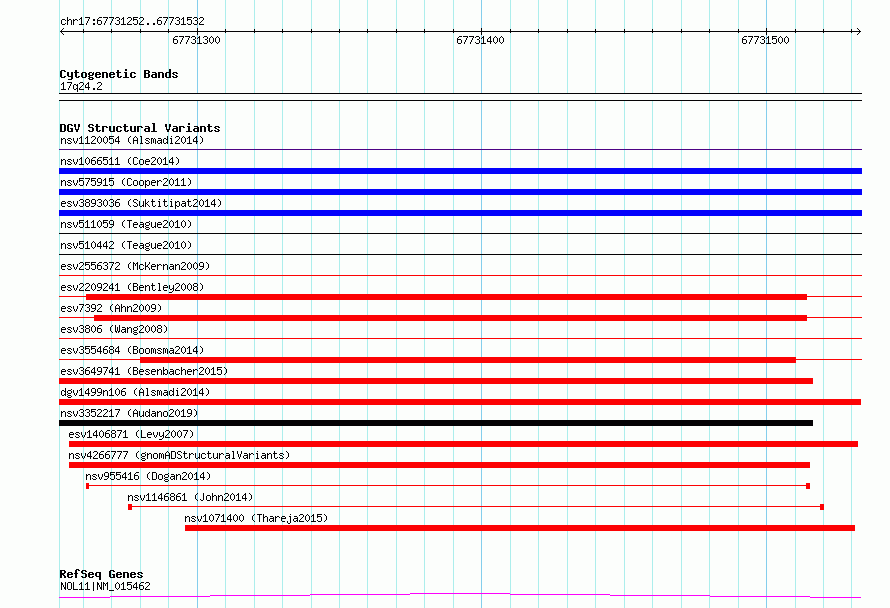This screenshot has width=890, height=608.
Task: Click the DGV Structural Variants track title
Action: pos(140,128)
